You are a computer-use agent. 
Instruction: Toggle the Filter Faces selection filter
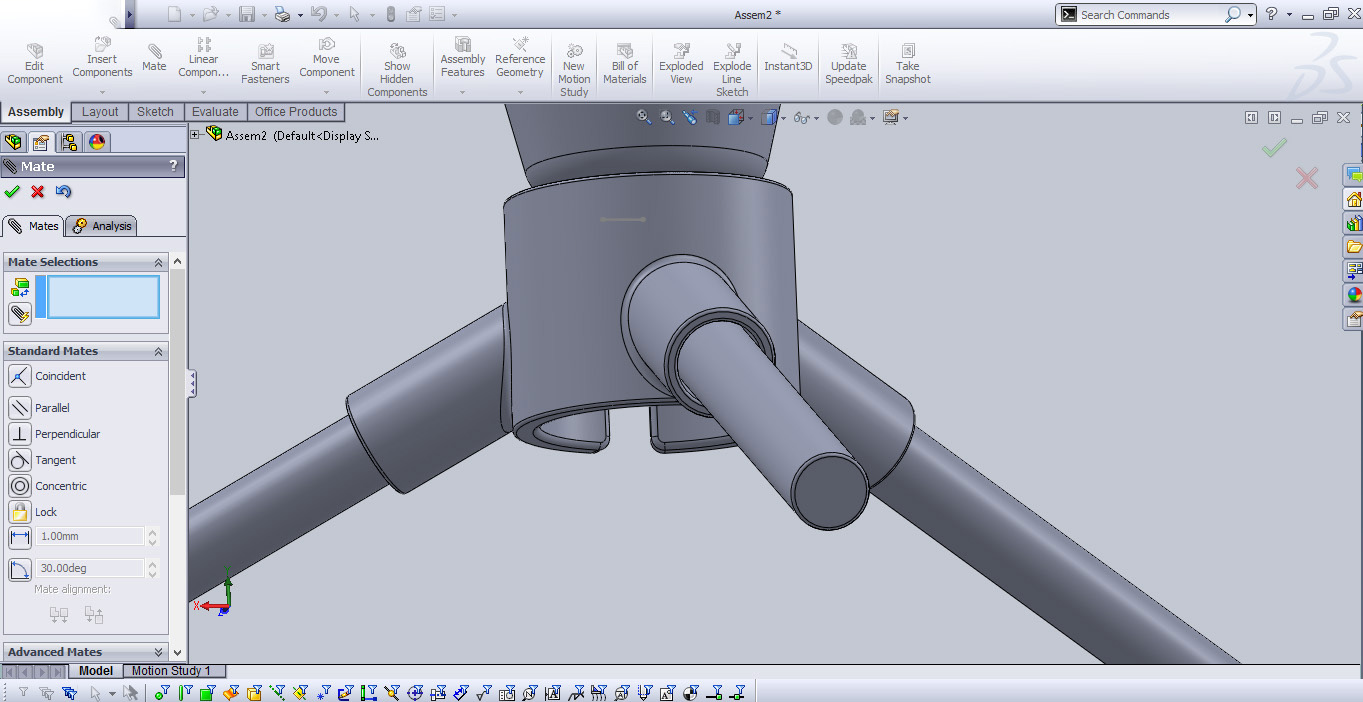[207, 692]
